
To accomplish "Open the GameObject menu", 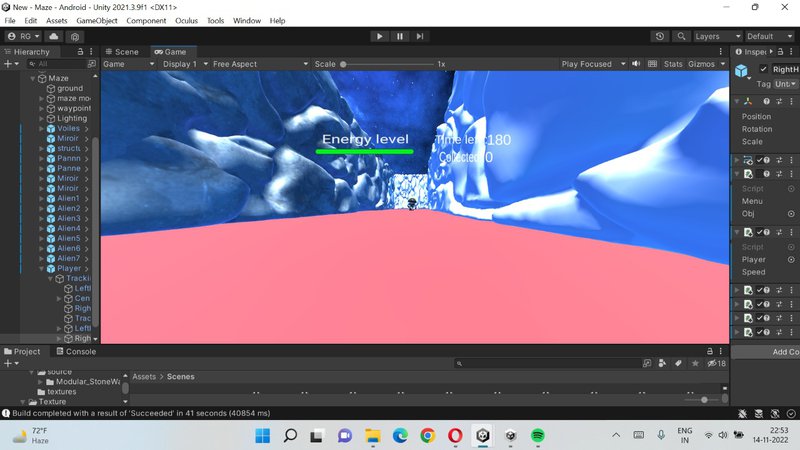I will click(96, 20).
